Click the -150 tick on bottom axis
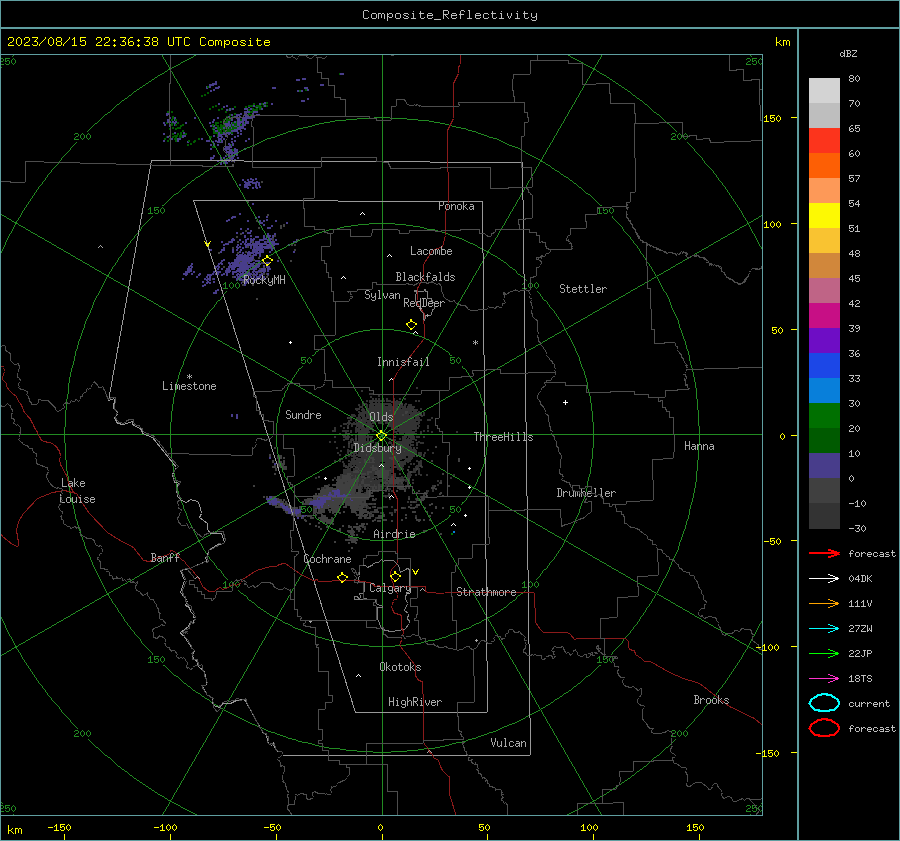 59,827
